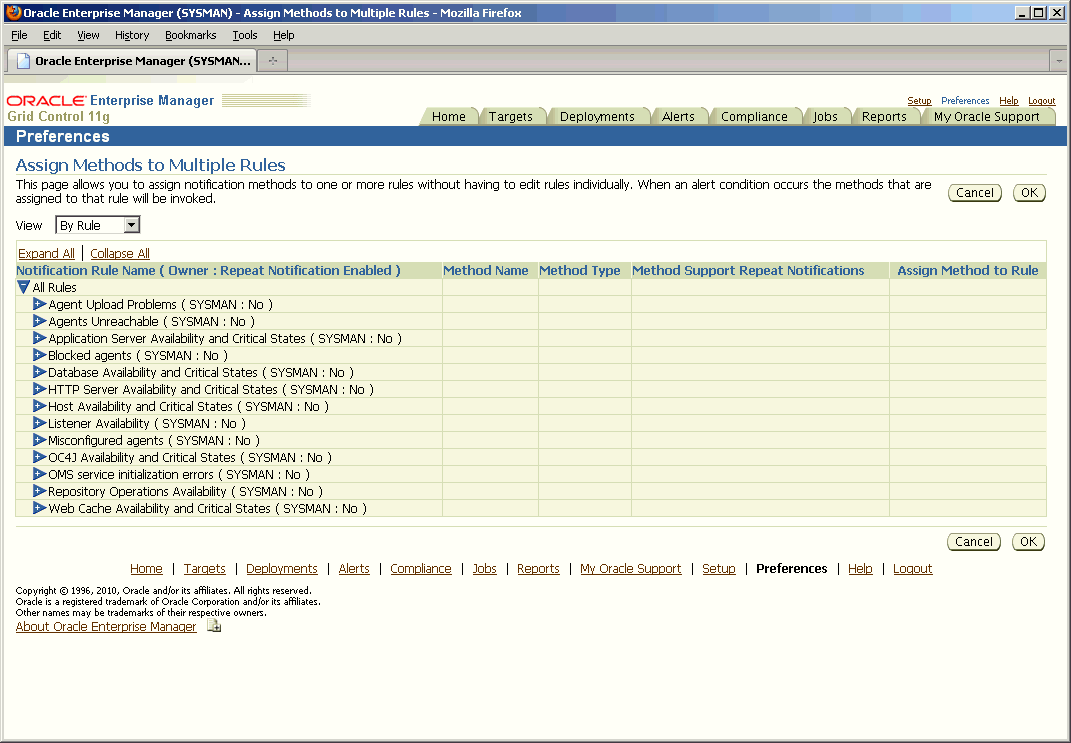Open the Tools menu

245,35
